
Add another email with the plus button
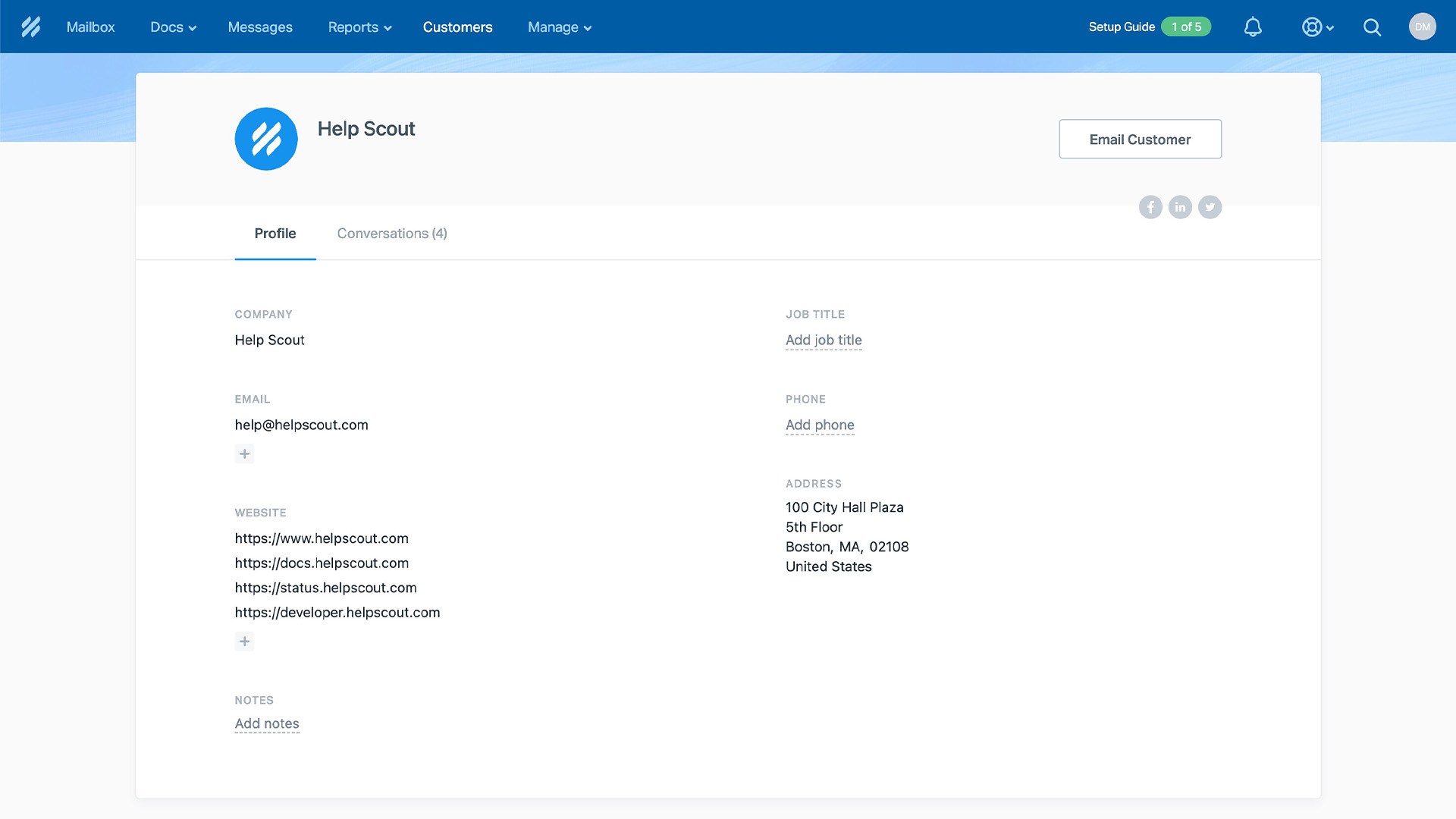pyautogui.click(x=244, y=454)
